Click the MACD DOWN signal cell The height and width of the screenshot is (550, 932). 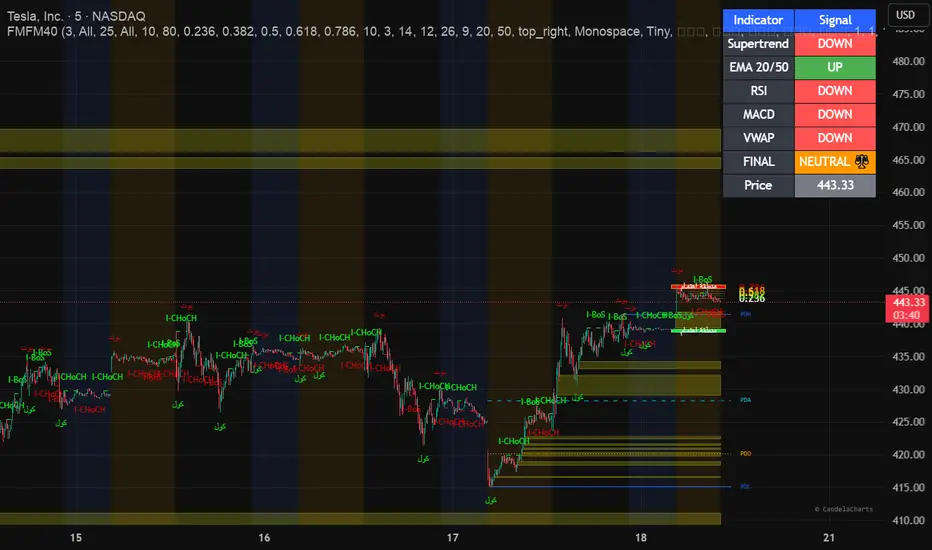tap(835, 114)
